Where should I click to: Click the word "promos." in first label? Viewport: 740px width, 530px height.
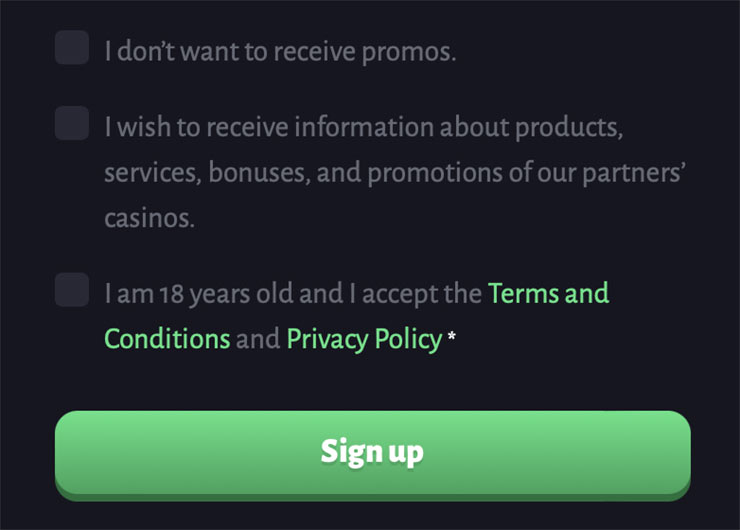pyautogui.click(x=410, y=52)
